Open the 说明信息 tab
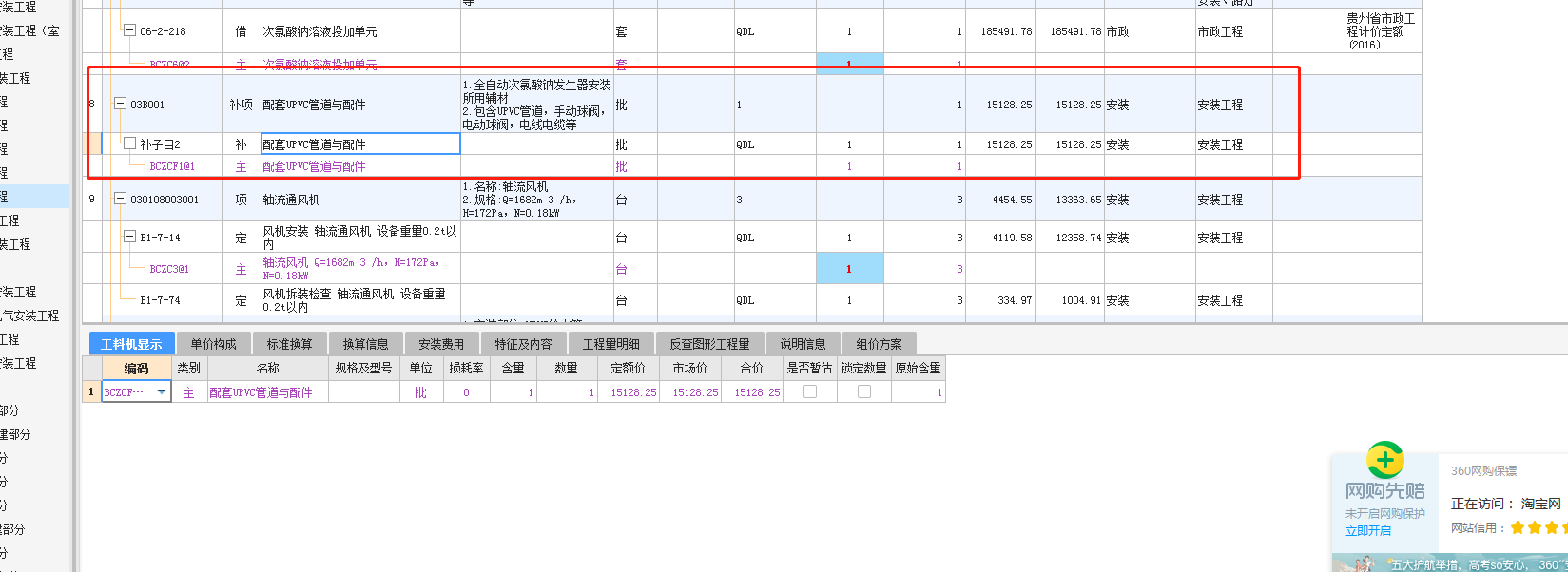 [803, 344]
